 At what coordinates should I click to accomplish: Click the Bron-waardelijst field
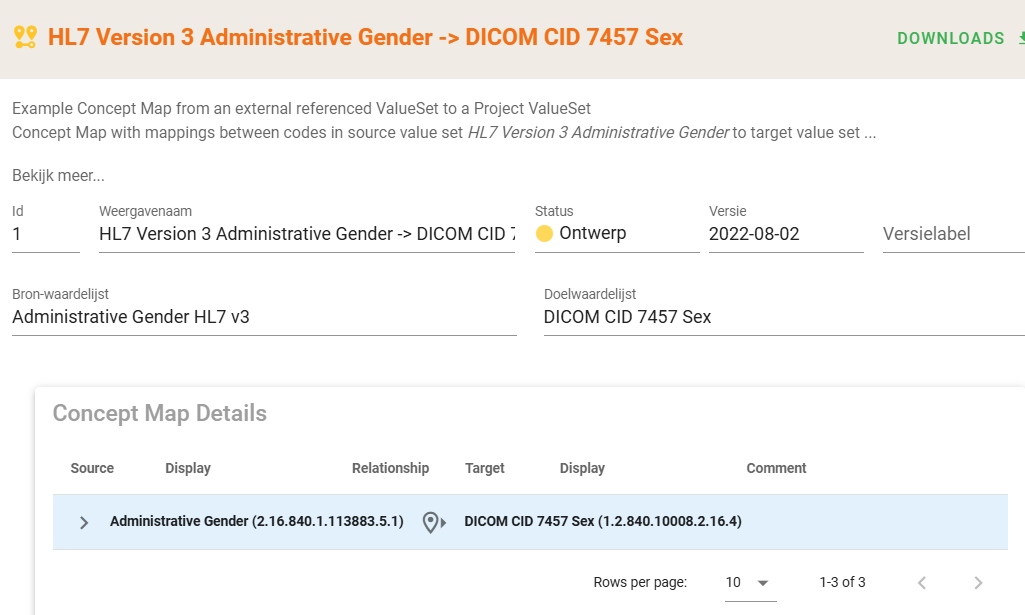(x=264, y=317)
